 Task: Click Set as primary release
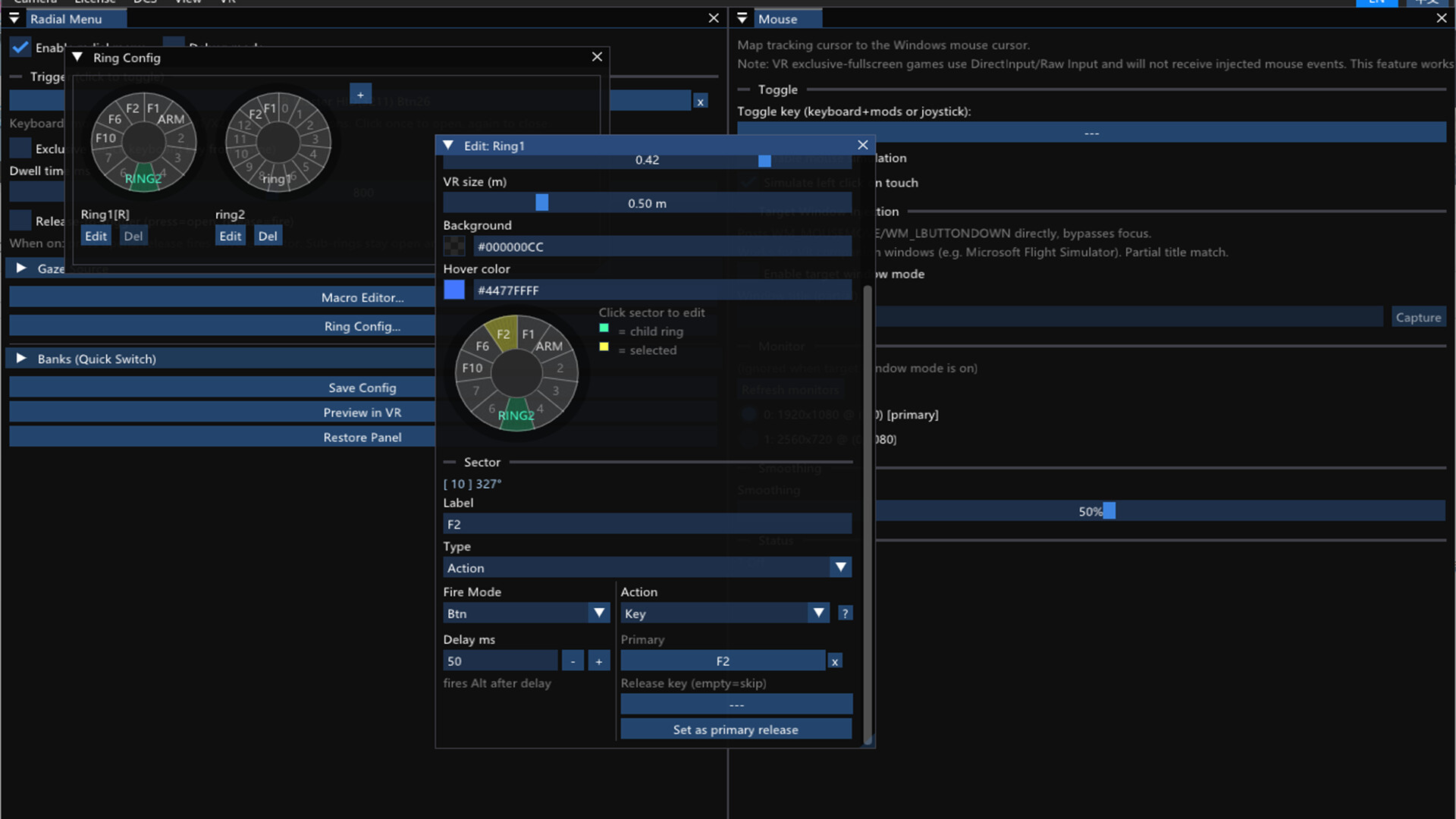coord(736,730)
